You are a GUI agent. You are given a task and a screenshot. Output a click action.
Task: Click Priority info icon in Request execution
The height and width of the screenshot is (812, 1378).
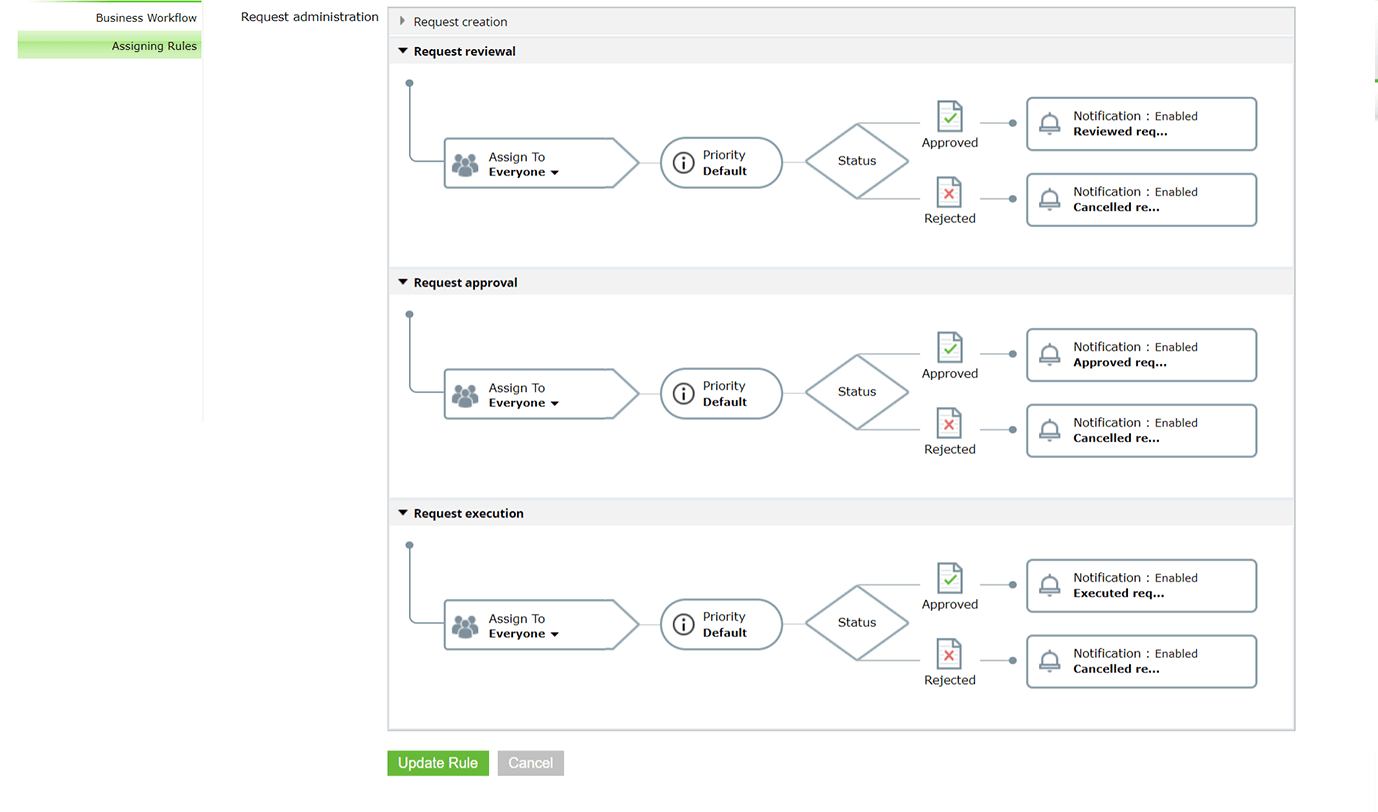(684, 625)
